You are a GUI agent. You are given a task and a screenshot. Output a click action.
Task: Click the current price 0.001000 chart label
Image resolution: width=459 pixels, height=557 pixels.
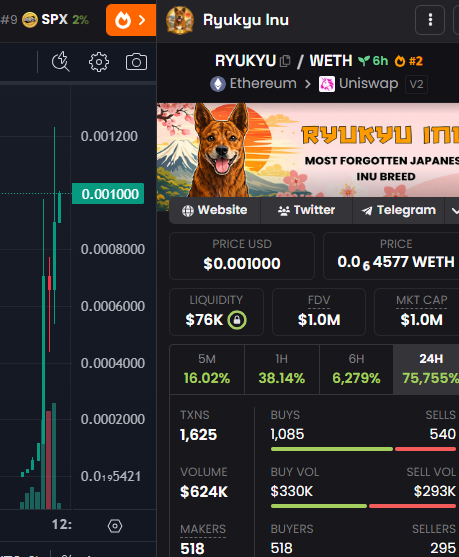click(108, 194)
